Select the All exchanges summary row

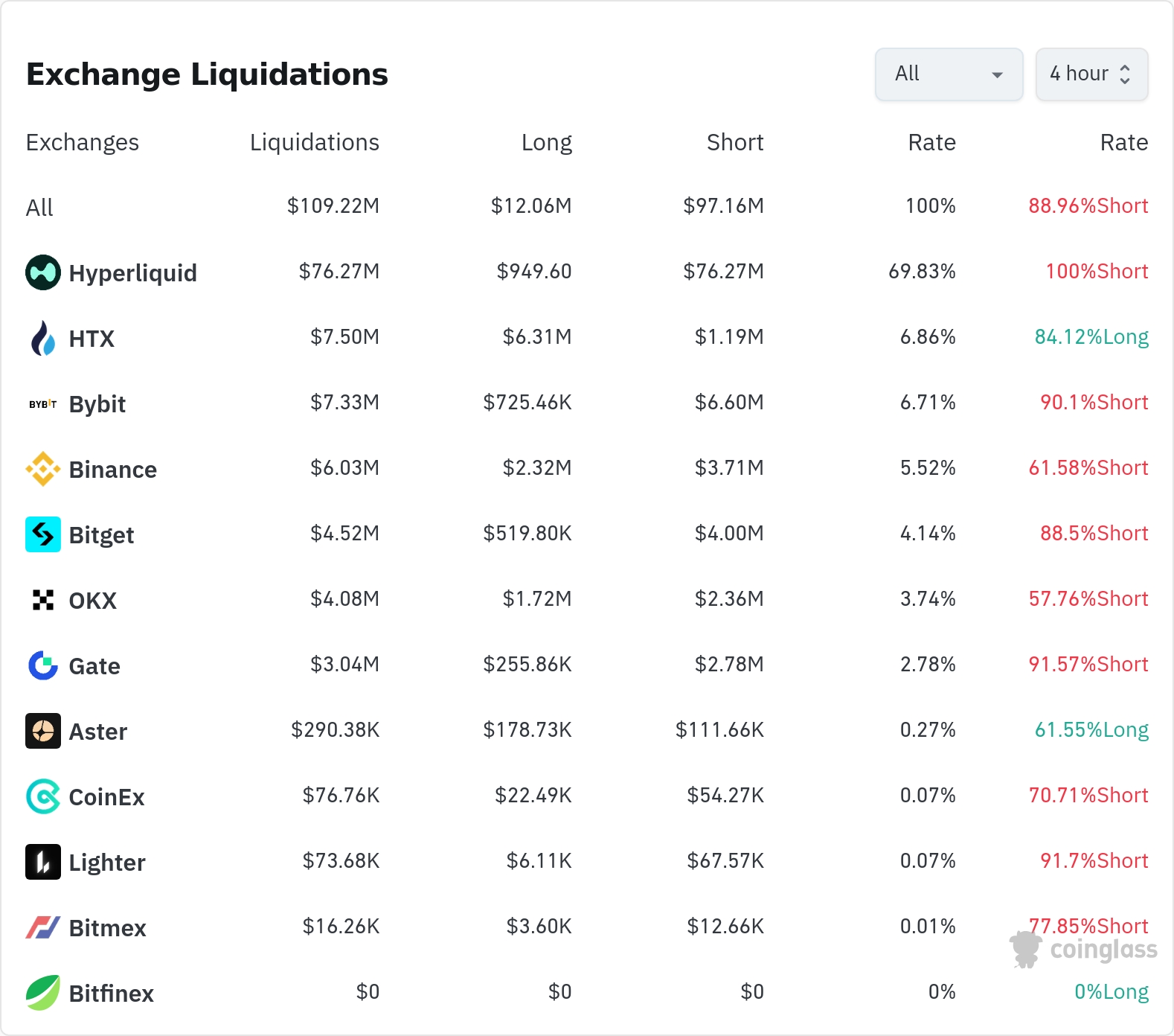tap(39, 207)
